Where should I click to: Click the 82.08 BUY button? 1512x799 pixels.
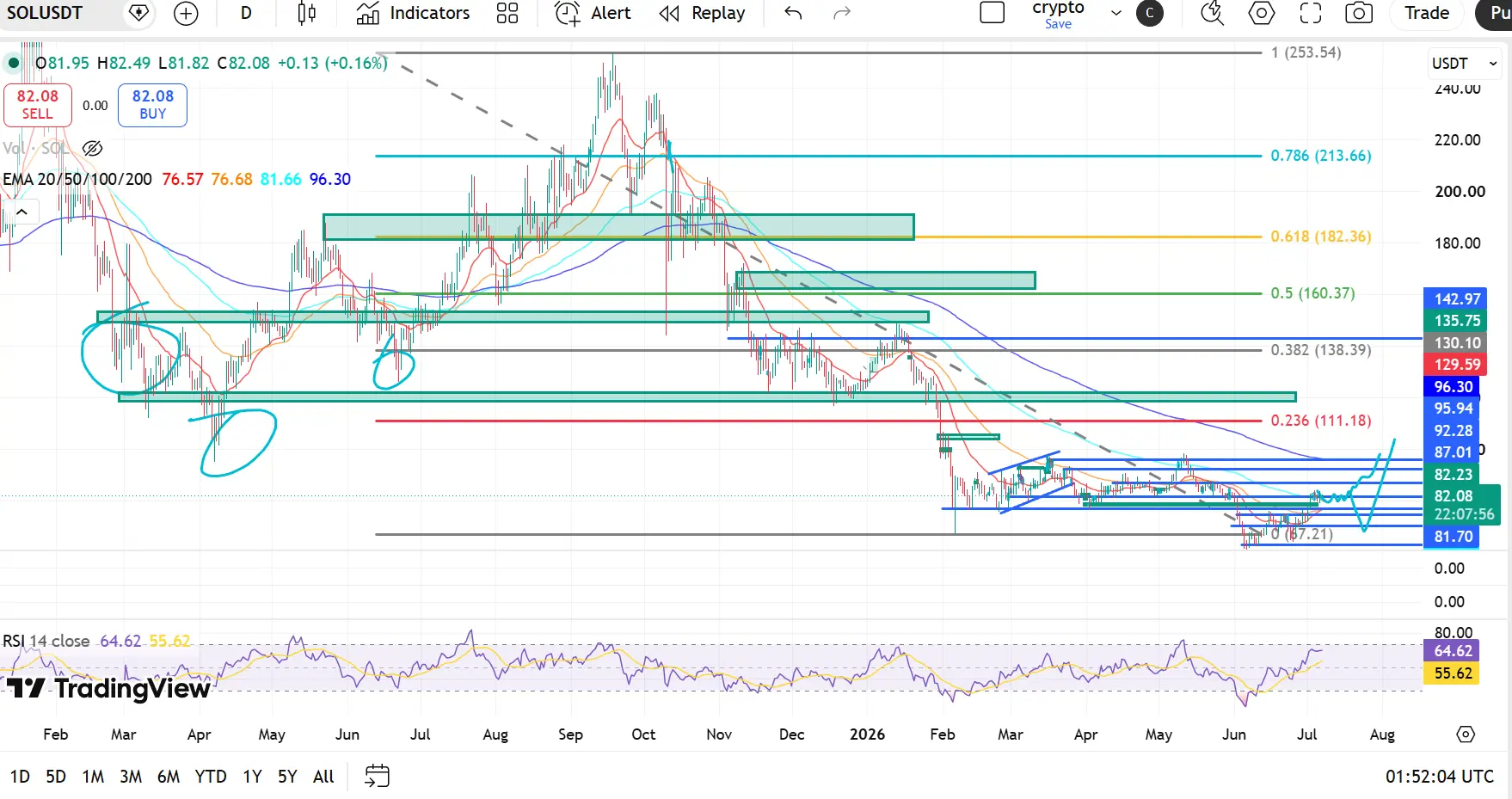[152, 105]
